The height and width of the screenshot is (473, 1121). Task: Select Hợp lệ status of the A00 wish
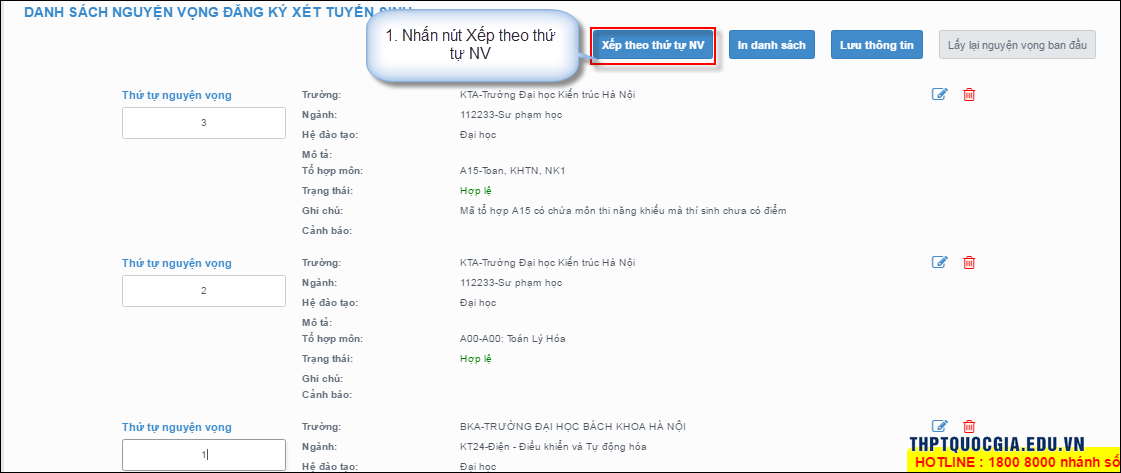[475, 359]
